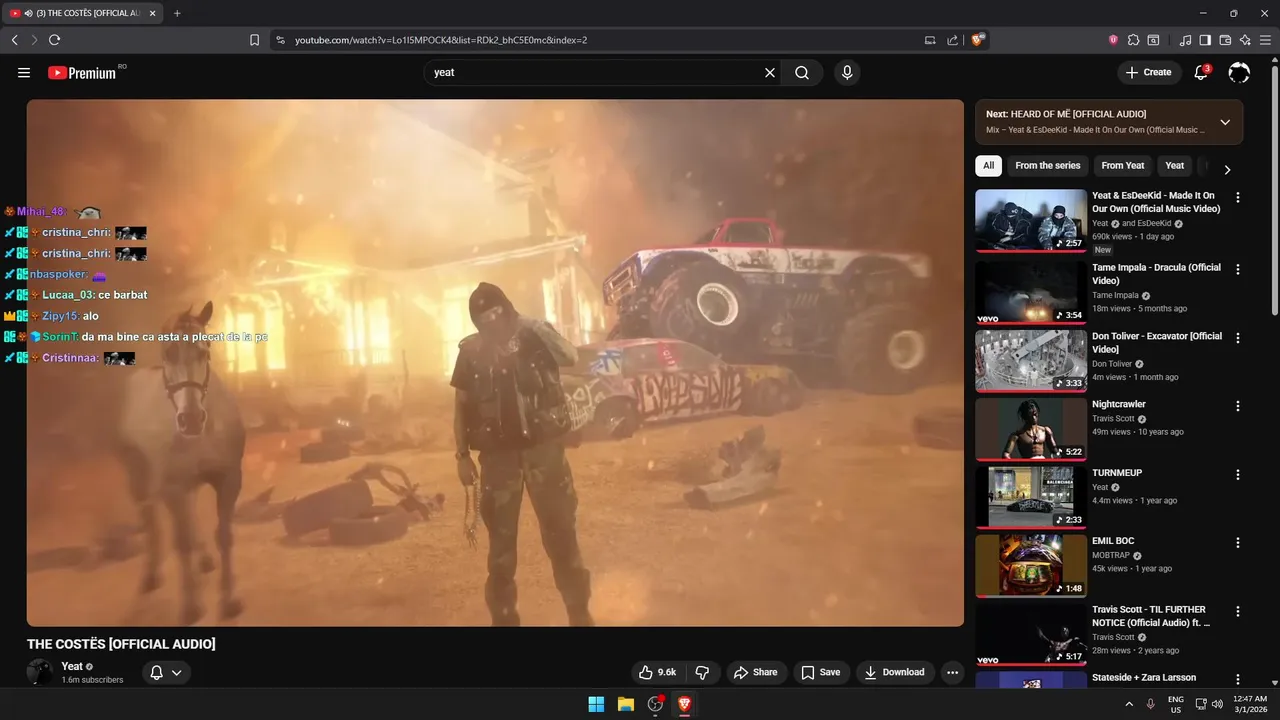Click the address bar URL
This screenshot has height=720, width=1280.
tap(441, 40)
